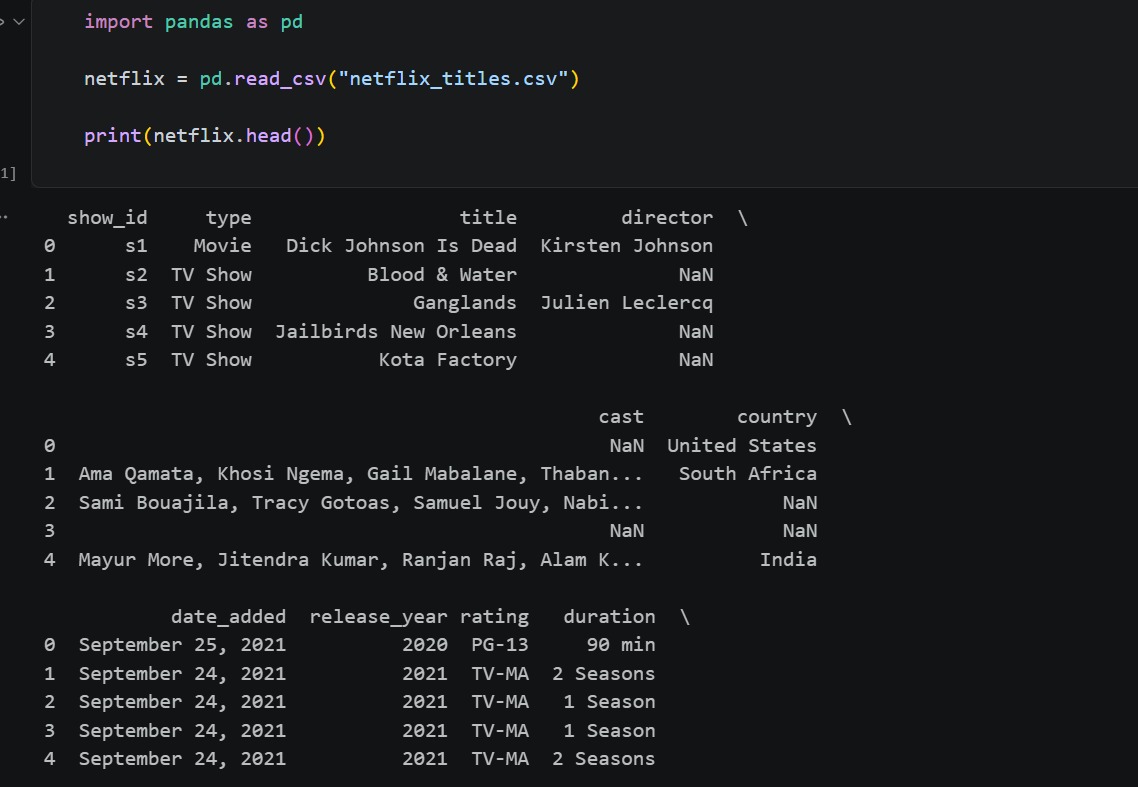Click the 'import' keyword in the code
Viewport: 1138px width, 787px height.
[x=118, y=22]
